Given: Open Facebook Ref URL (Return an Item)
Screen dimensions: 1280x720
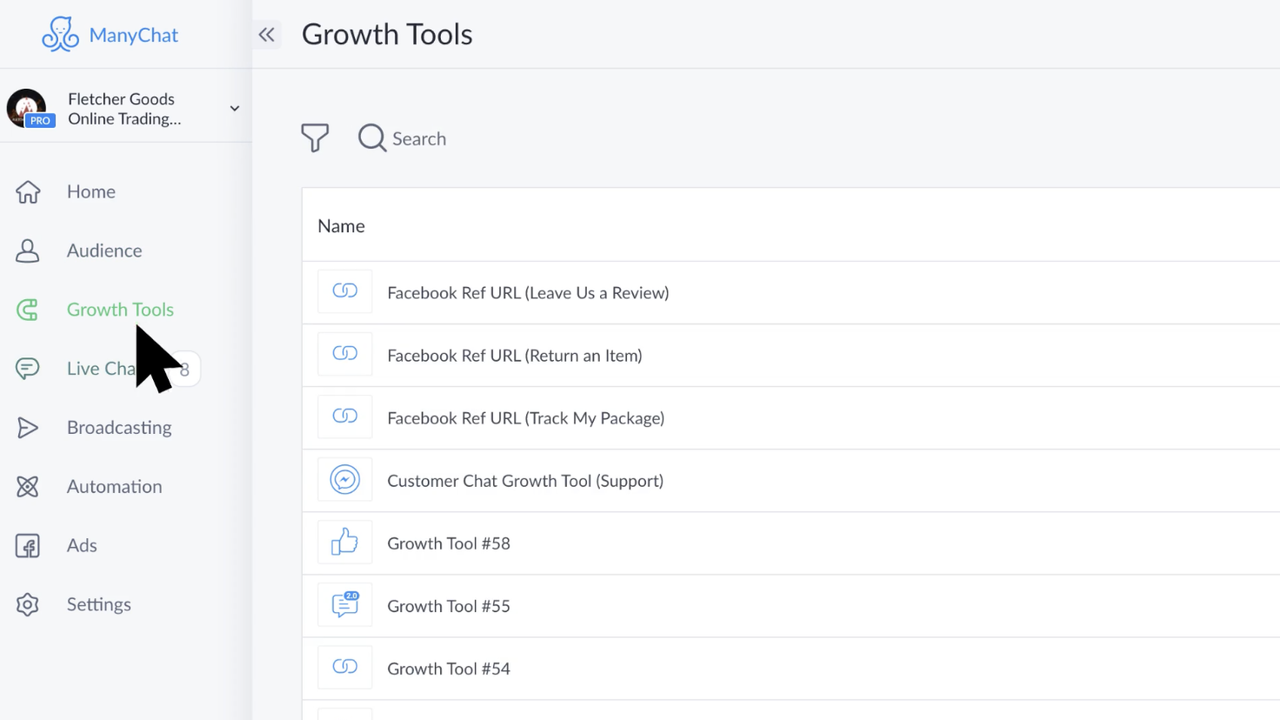Looking at the screenshot, I should (x=514, y=356).
